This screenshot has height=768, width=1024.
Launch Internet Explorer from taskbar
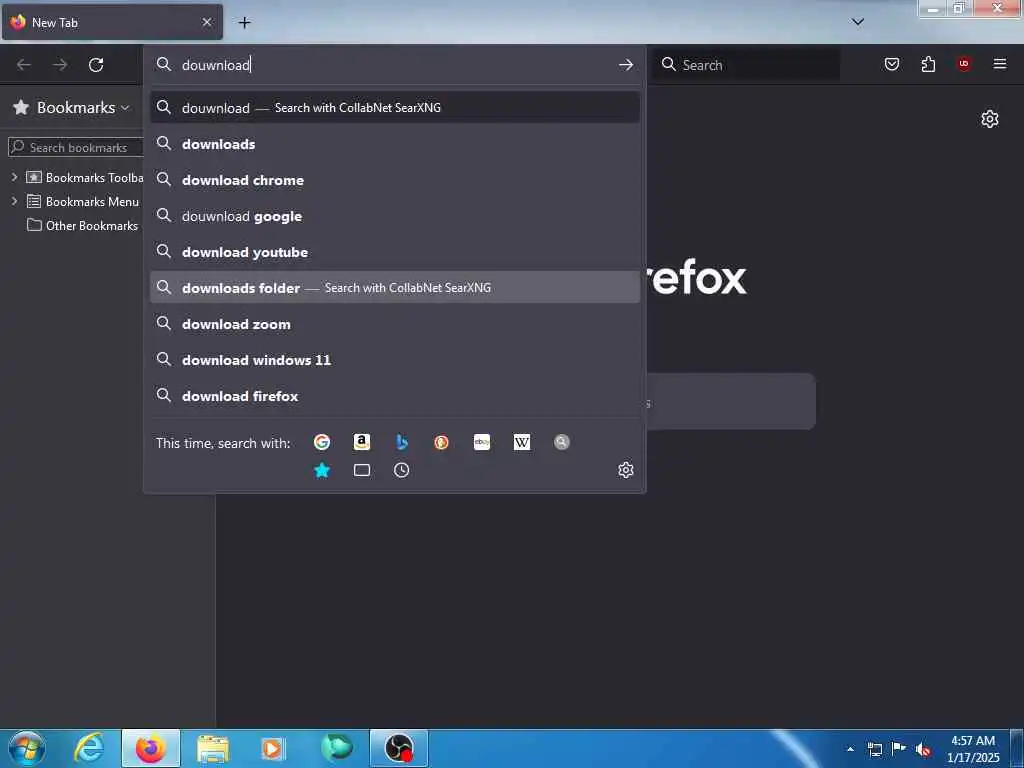[89, 748]
